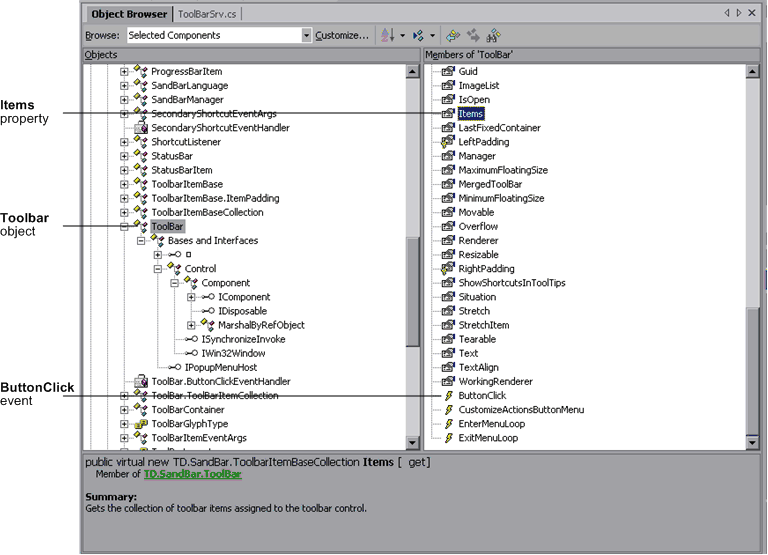Image resolution: width=768 pixels, height=555 pixels.
Task: Click the delegate icon beside SecondaryShortcutEventHandler
Action: (141, 128)
